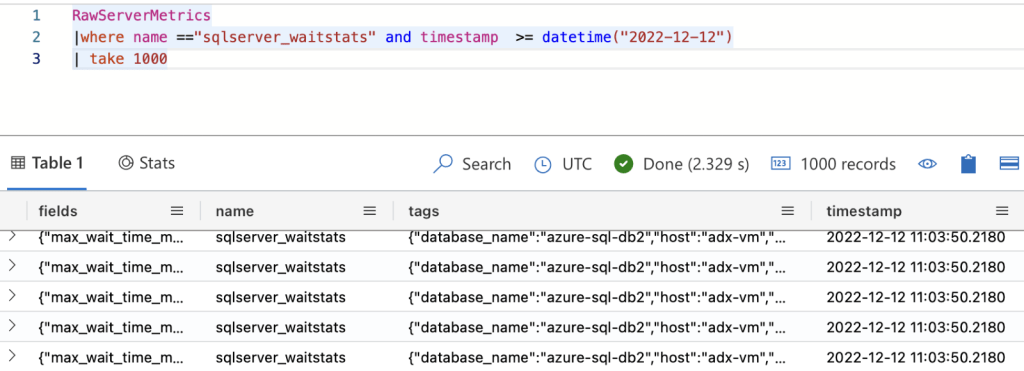Switch to the Stats tab
Screen dimensions: 1024x371
(x=146, y=163)
